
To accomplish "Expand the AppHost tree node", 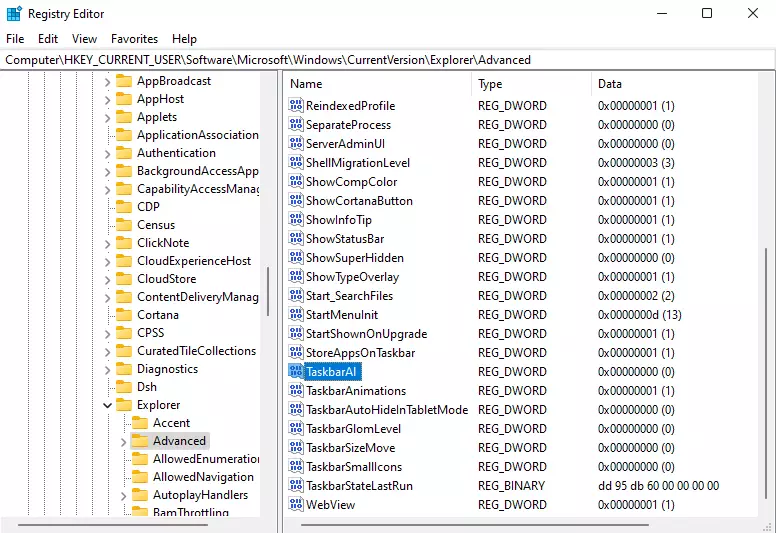I will (x=107, y=99).
